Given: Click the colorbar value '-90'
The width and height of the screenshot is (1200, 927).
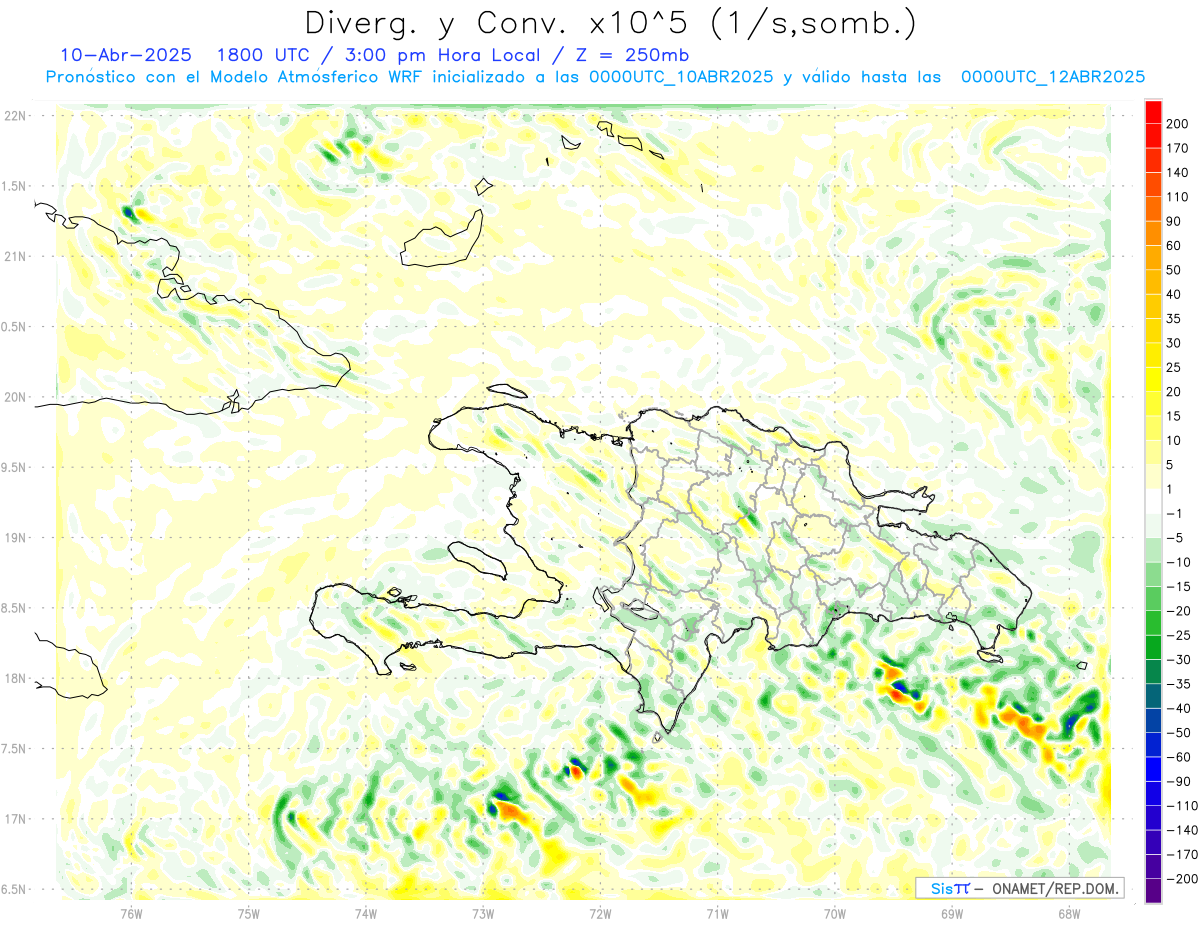Looking at the screenshot, I should [1178, 782].
